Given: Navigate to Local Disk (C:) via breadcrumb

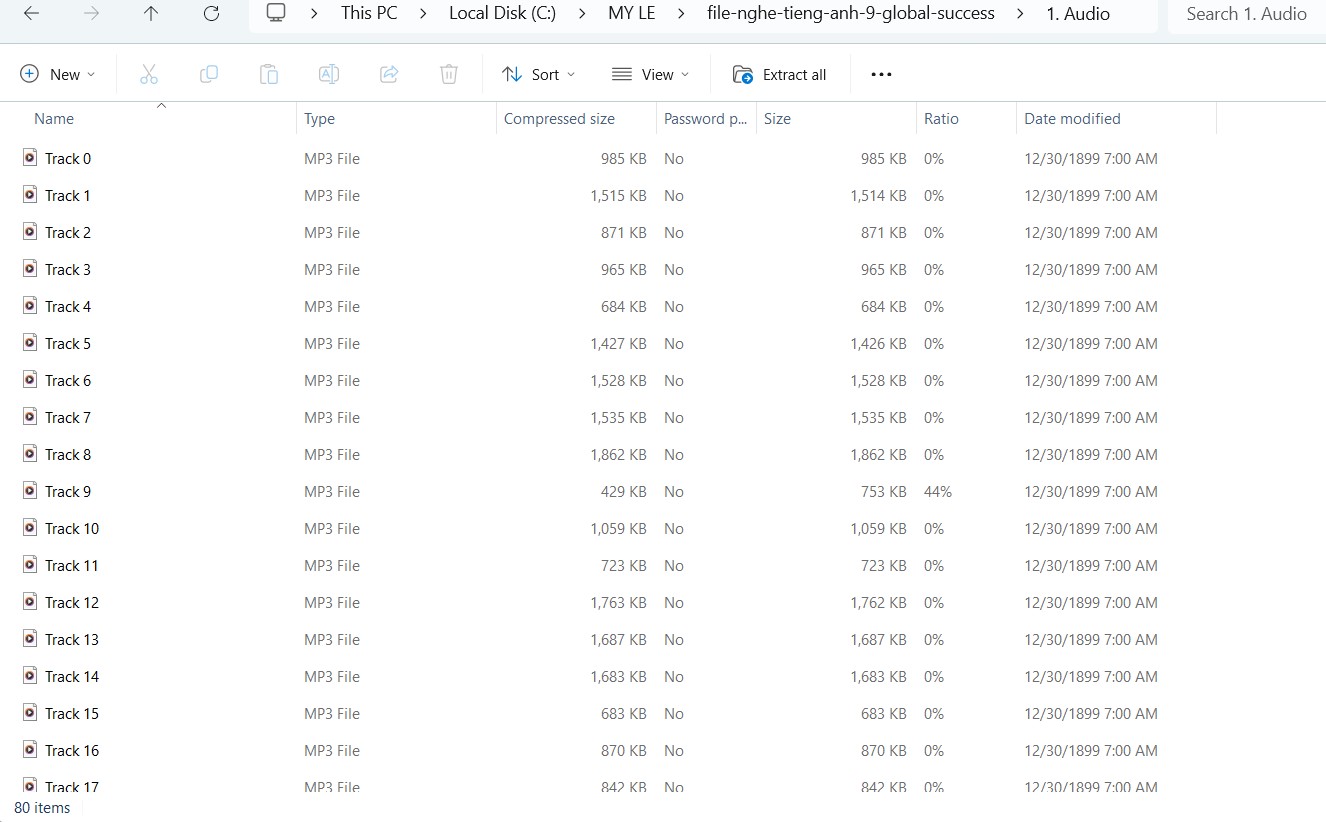Looking at the screenshot, I should (502, 13).
